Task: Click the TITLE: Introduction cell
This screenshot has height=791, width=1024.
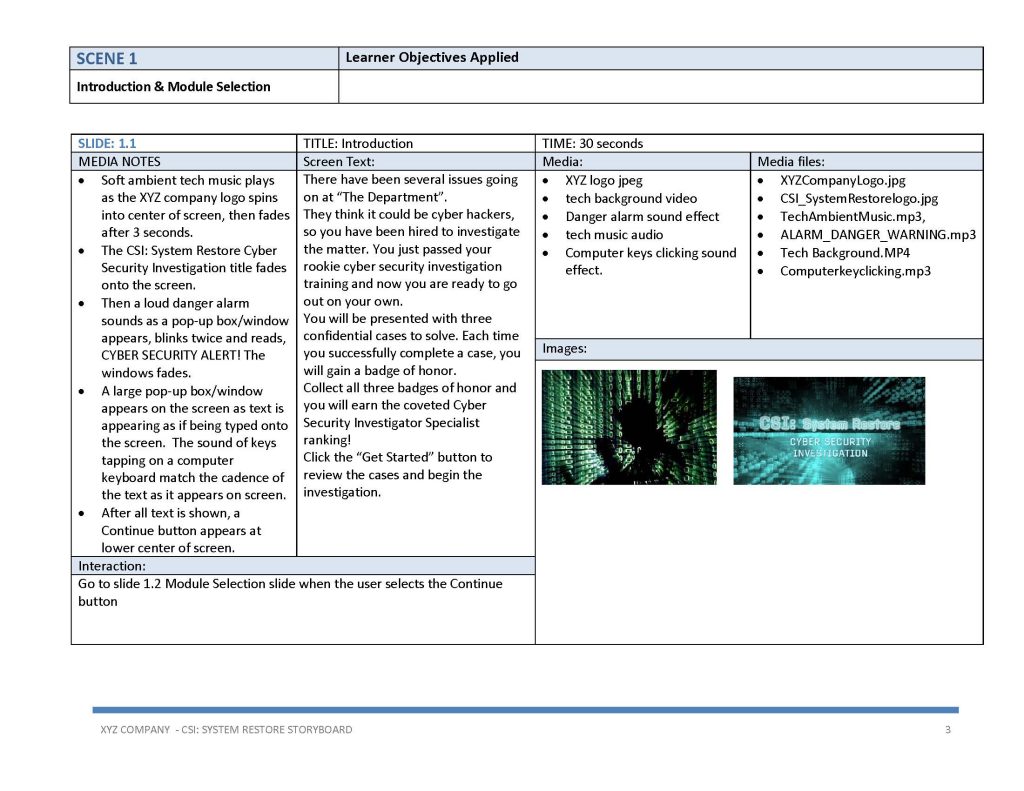Action: pyautogui.click(x=358, y=143)
